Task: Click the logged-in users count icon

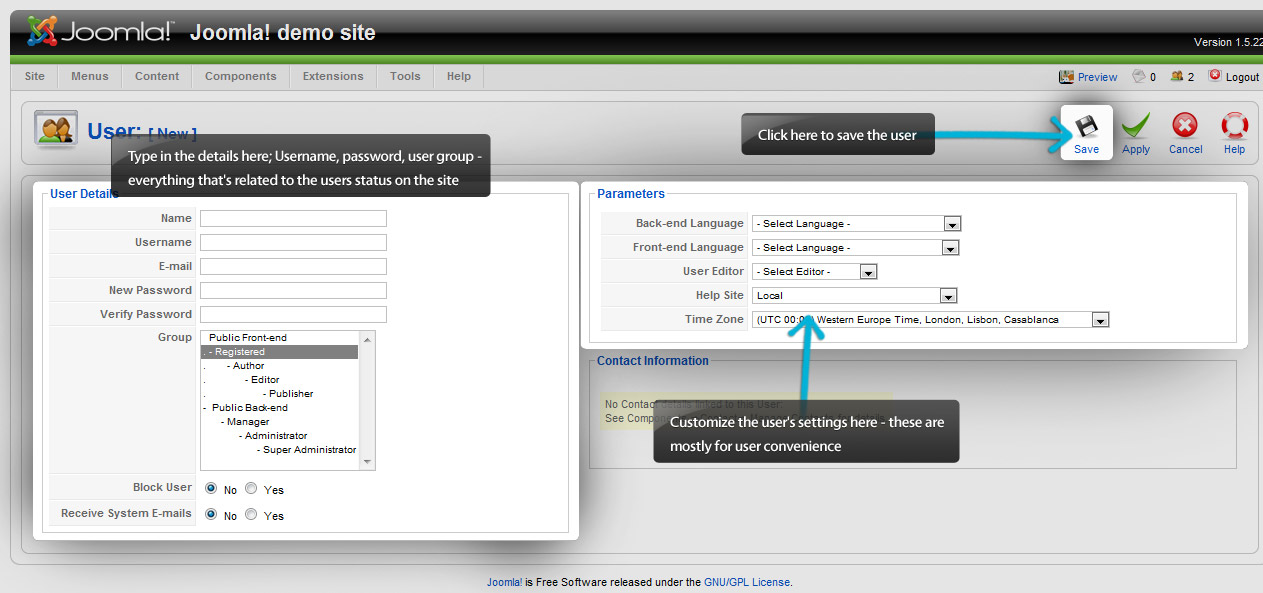Action: point(1177,76)
